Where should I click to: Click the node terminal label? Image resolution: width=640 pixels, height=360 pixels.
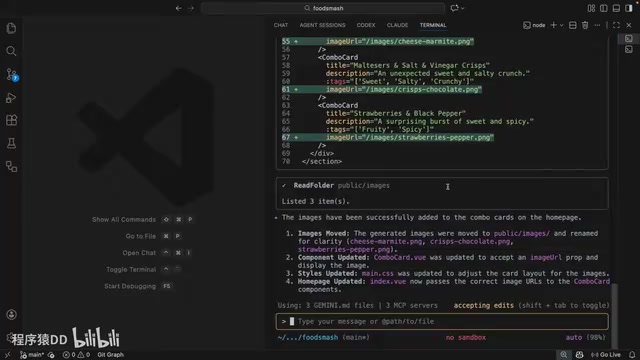point(534,25)
